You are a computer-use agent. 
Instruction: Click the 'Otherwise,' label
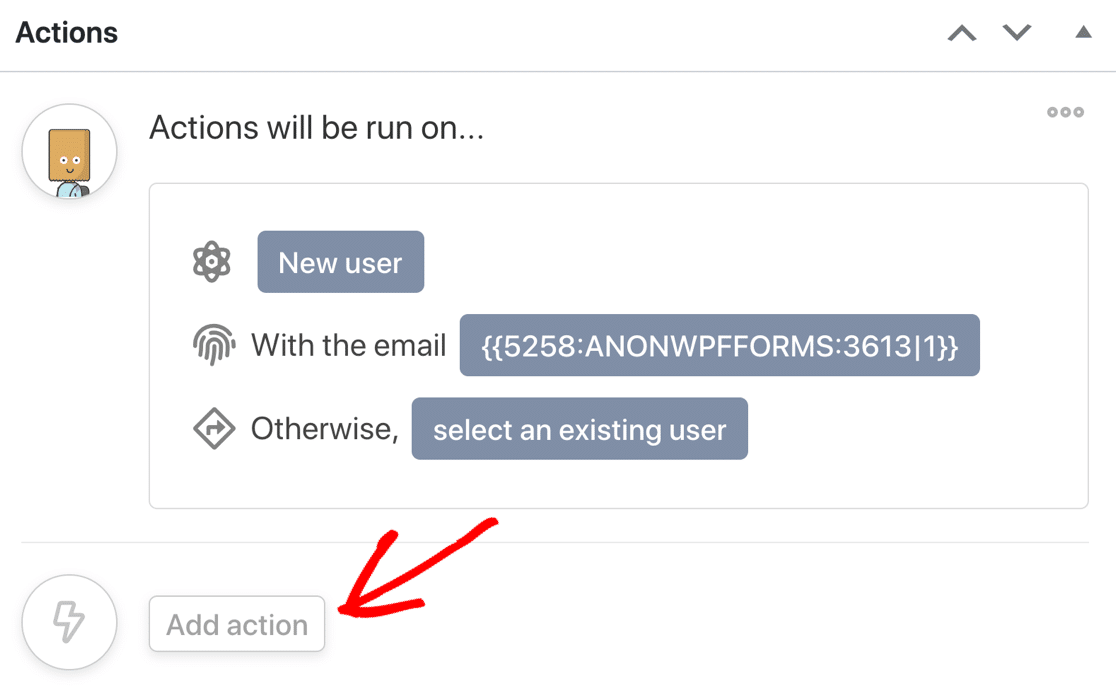point(324,429)
